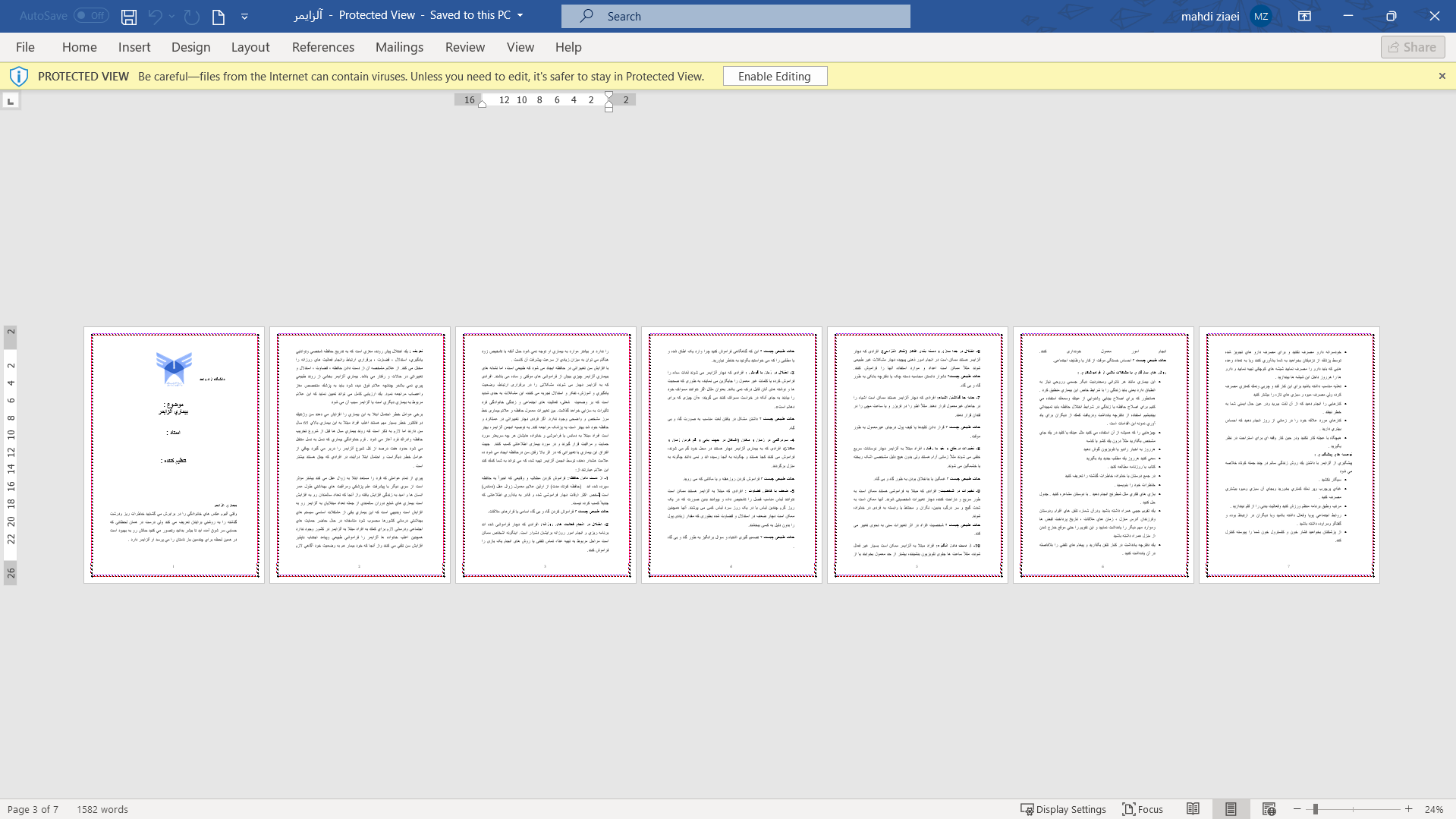Viewport: 1456px width, 819px height.
Task: Select the first page thumbnail with logo
Action: [x=174, y=455]
